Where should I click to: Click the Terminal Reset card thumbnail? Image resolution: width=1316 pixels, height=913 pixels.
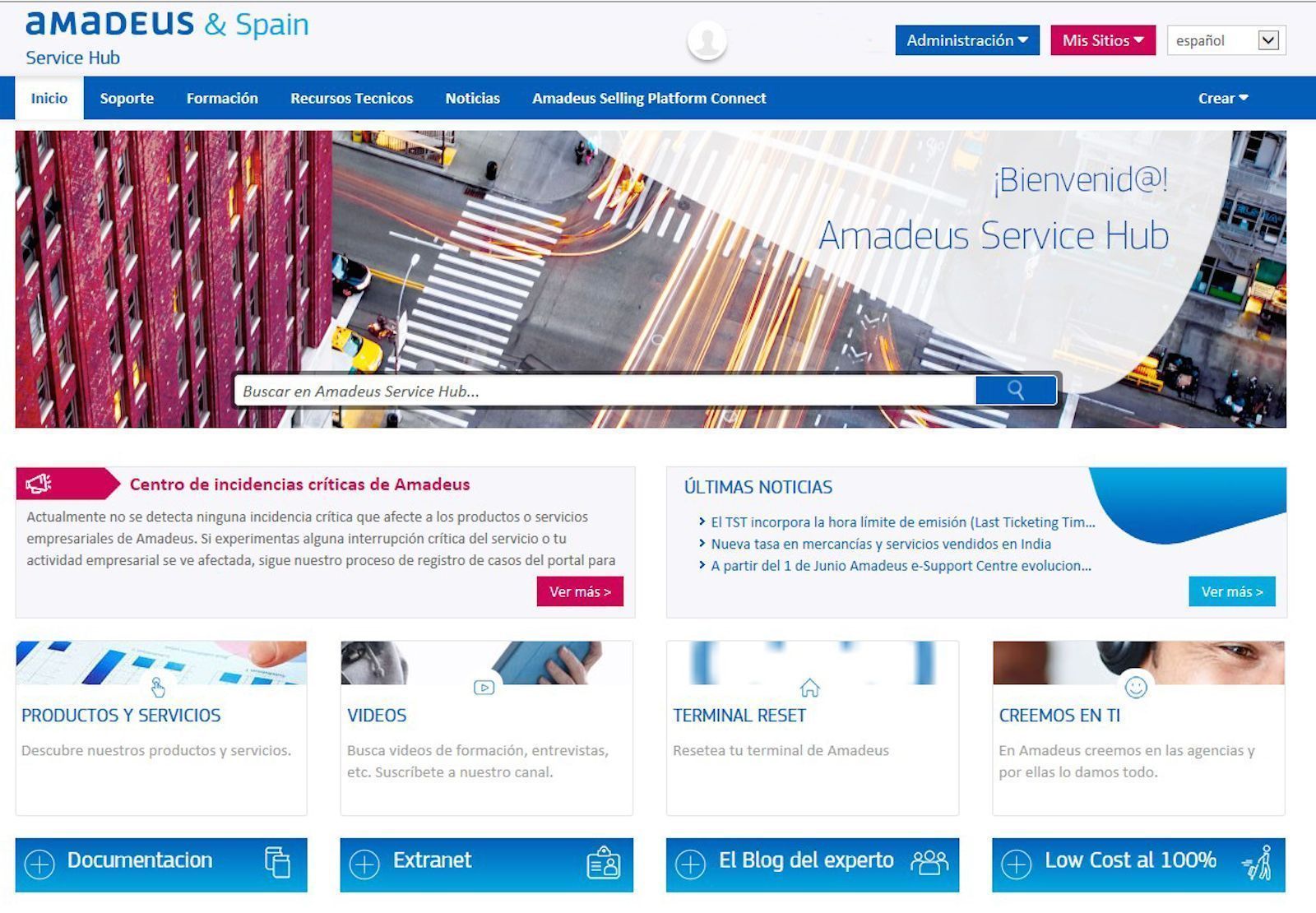pos(813,663)
